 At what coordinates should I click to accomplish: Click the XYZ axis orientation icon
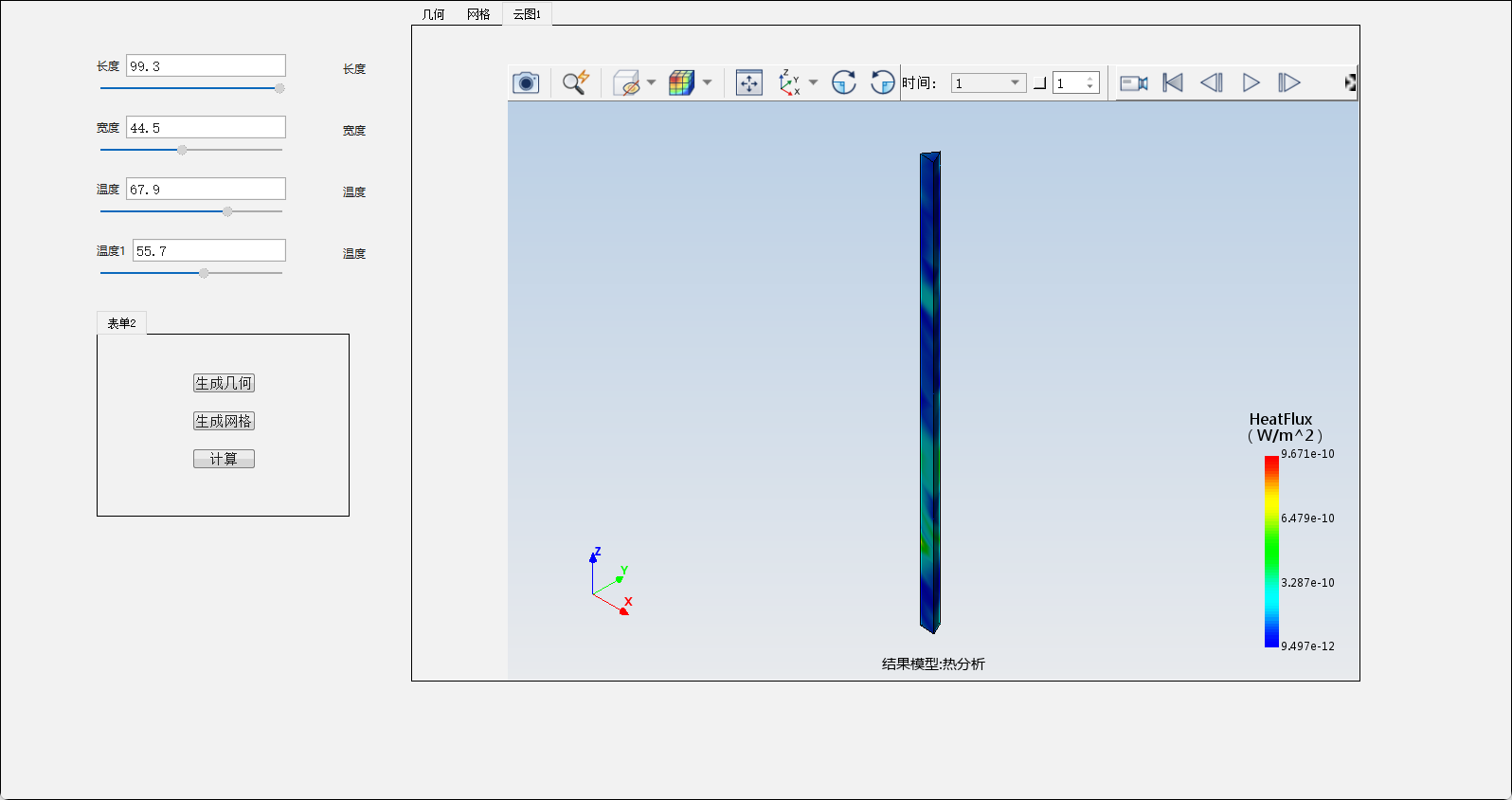[x=789, y=82]
